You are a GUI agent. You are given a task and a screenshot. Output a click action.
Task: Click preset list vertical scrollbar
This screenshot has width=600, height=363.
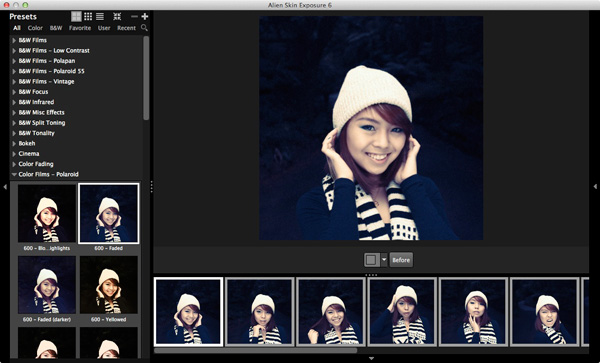coord(146,78)
